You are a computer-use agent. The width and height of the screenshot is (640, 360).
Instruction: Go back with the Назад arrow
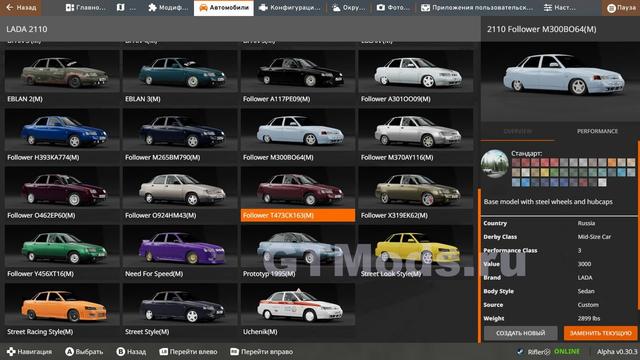[20, 8]
